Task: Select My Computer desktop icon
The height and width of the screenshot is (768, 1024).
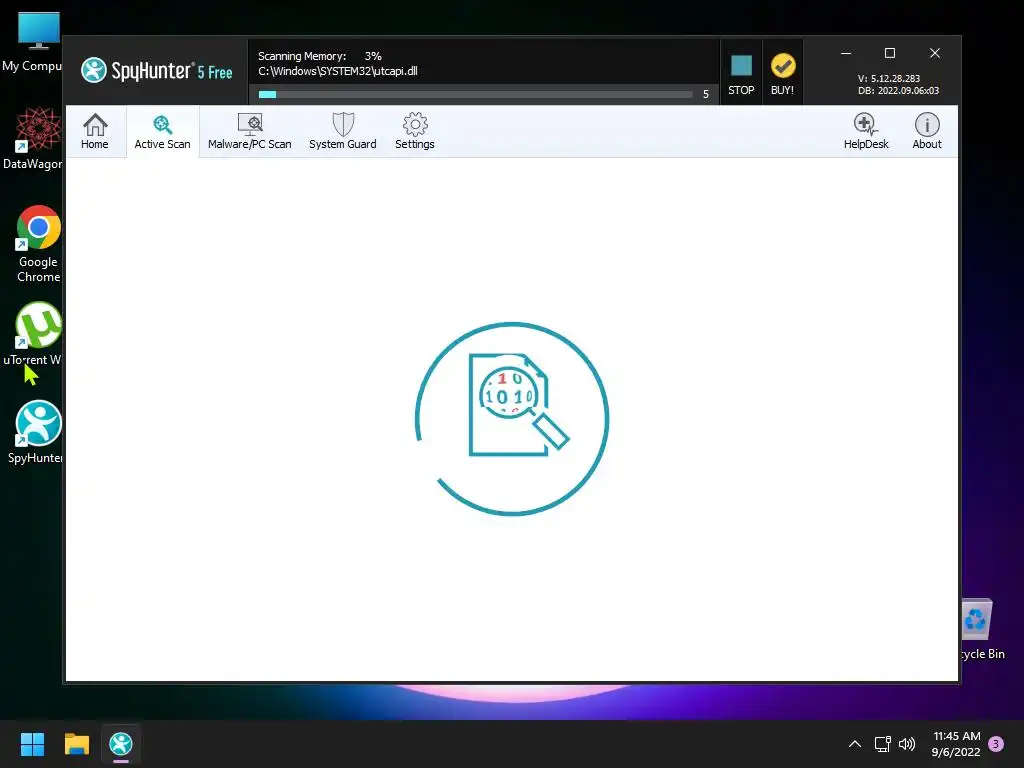Action: click(x=33, y=42)
